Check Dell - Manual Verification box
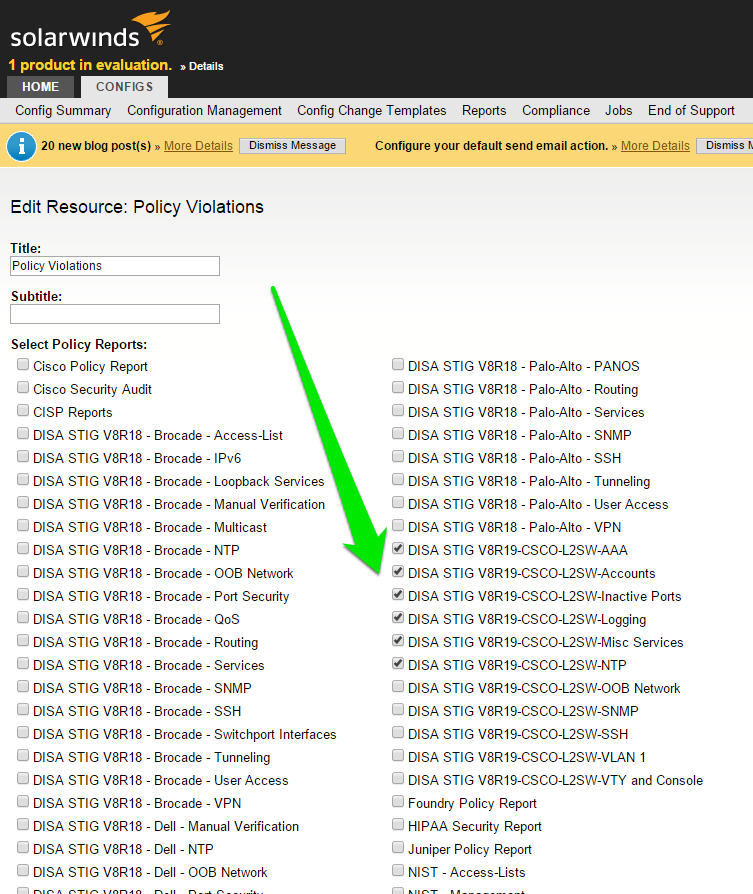The height and width of the screenshot is (894, 753). pyautogui.click(x=23, y=824)
